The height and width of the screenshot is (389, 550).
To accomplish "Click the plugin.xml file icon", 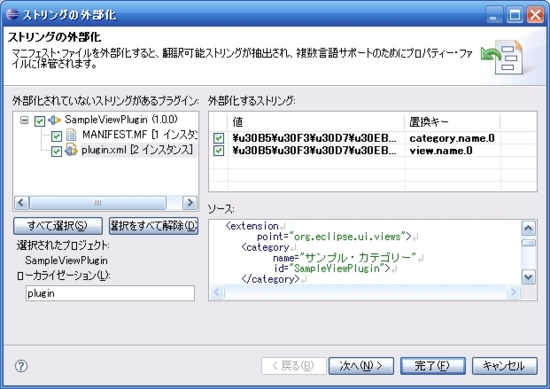I will tap(71, 150).
